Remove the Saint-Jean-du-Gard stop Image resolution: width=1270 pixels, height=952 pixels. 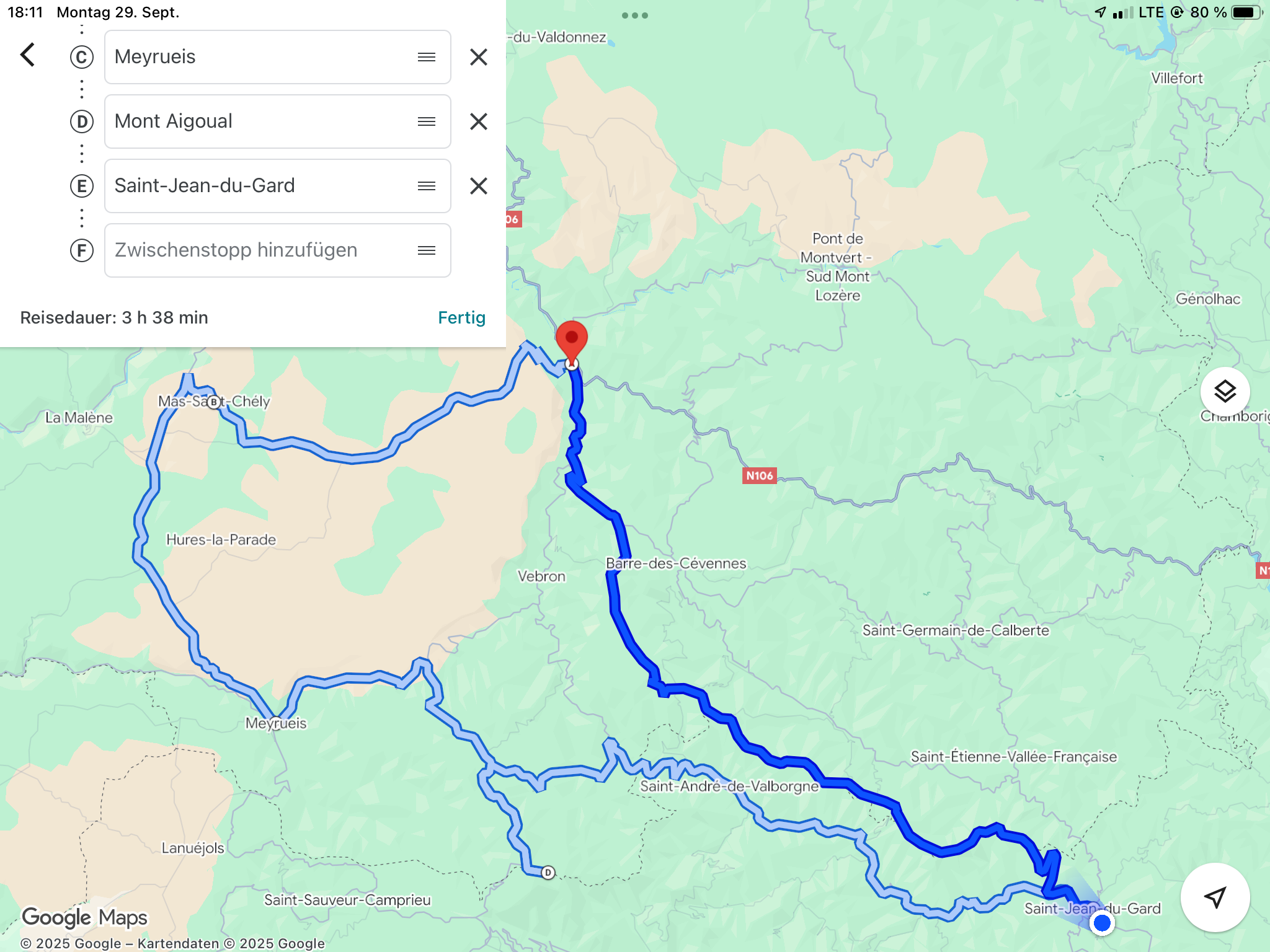point(478,186)
